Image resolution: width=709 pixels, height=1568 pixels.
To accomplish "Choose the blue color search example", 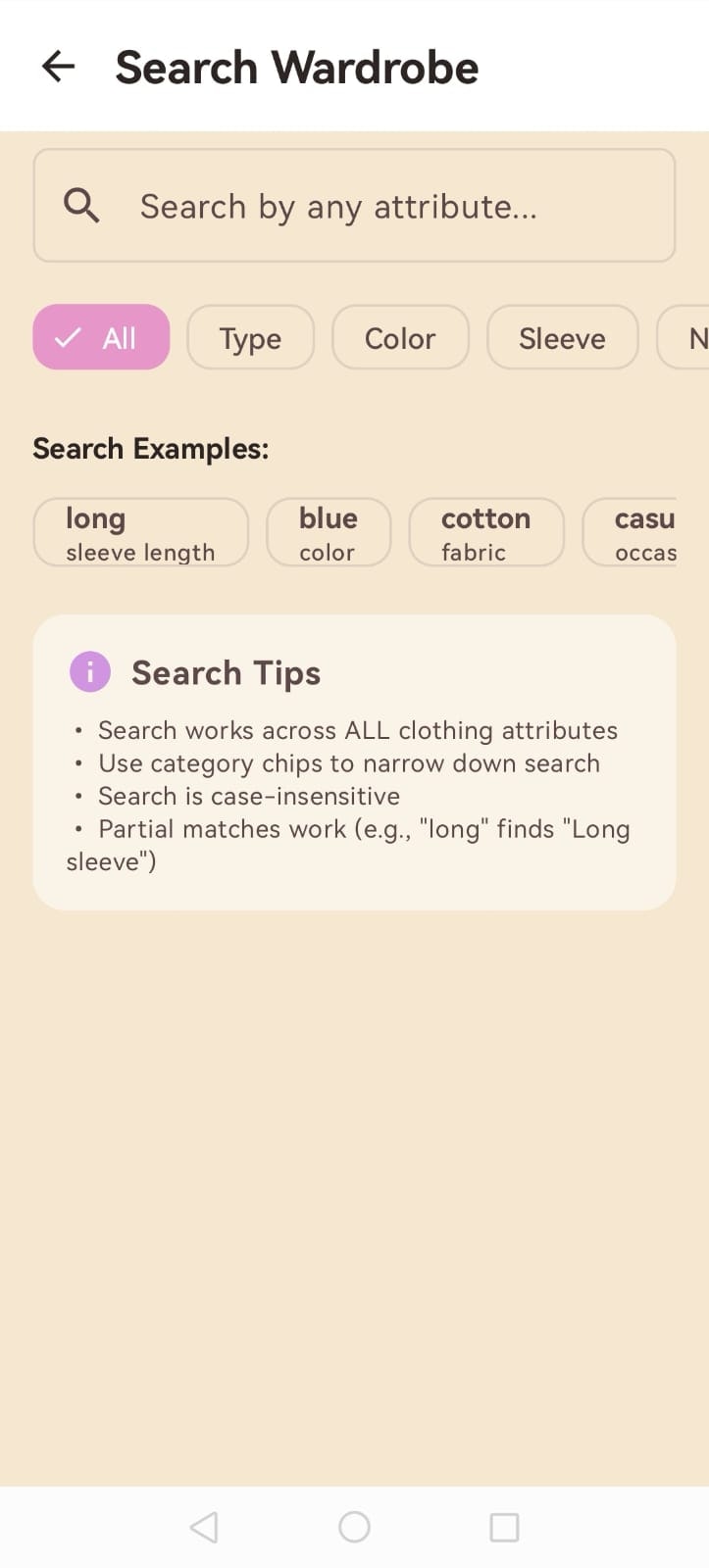I will (x=329, y=531).
